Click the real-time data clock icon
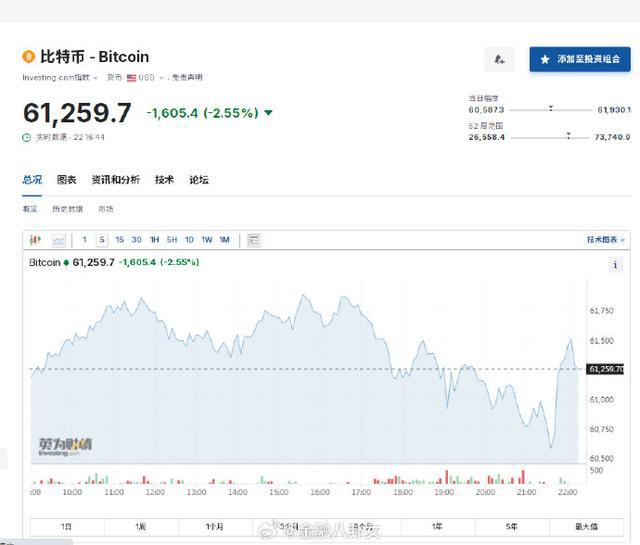 pos(27,138)
